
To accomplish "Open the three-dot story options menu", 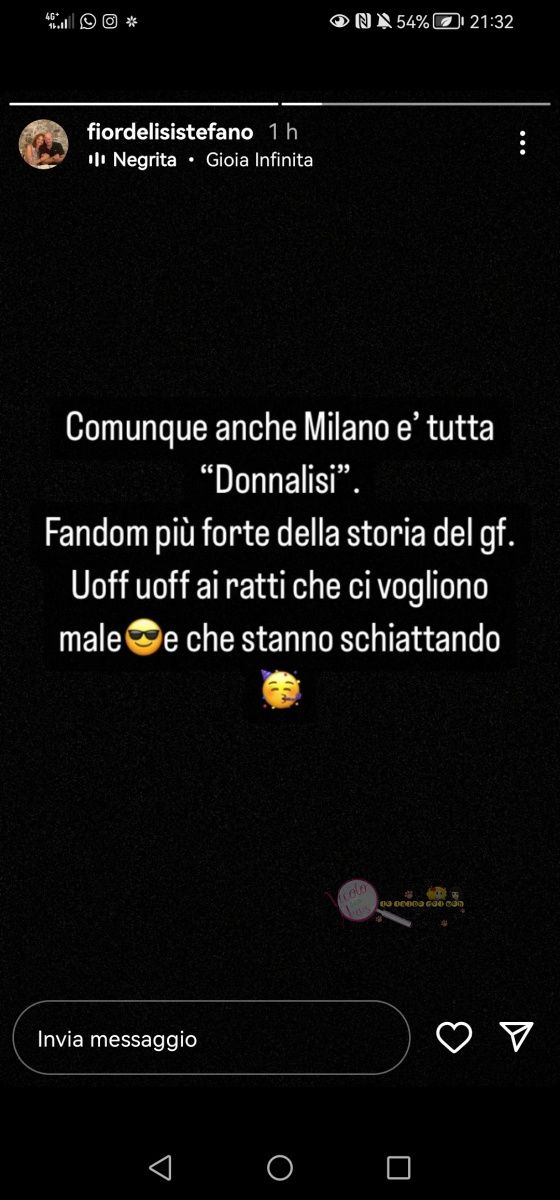I will point(522,142).
